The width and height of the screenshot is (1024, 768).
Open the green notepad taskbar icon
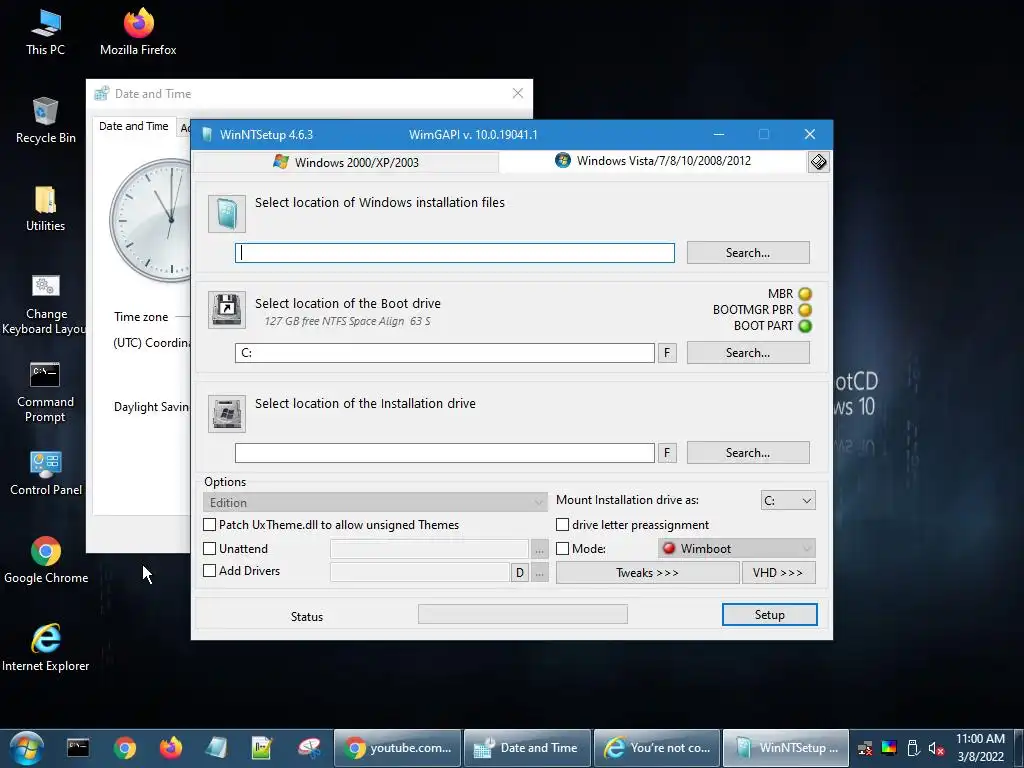coord(262,748)
